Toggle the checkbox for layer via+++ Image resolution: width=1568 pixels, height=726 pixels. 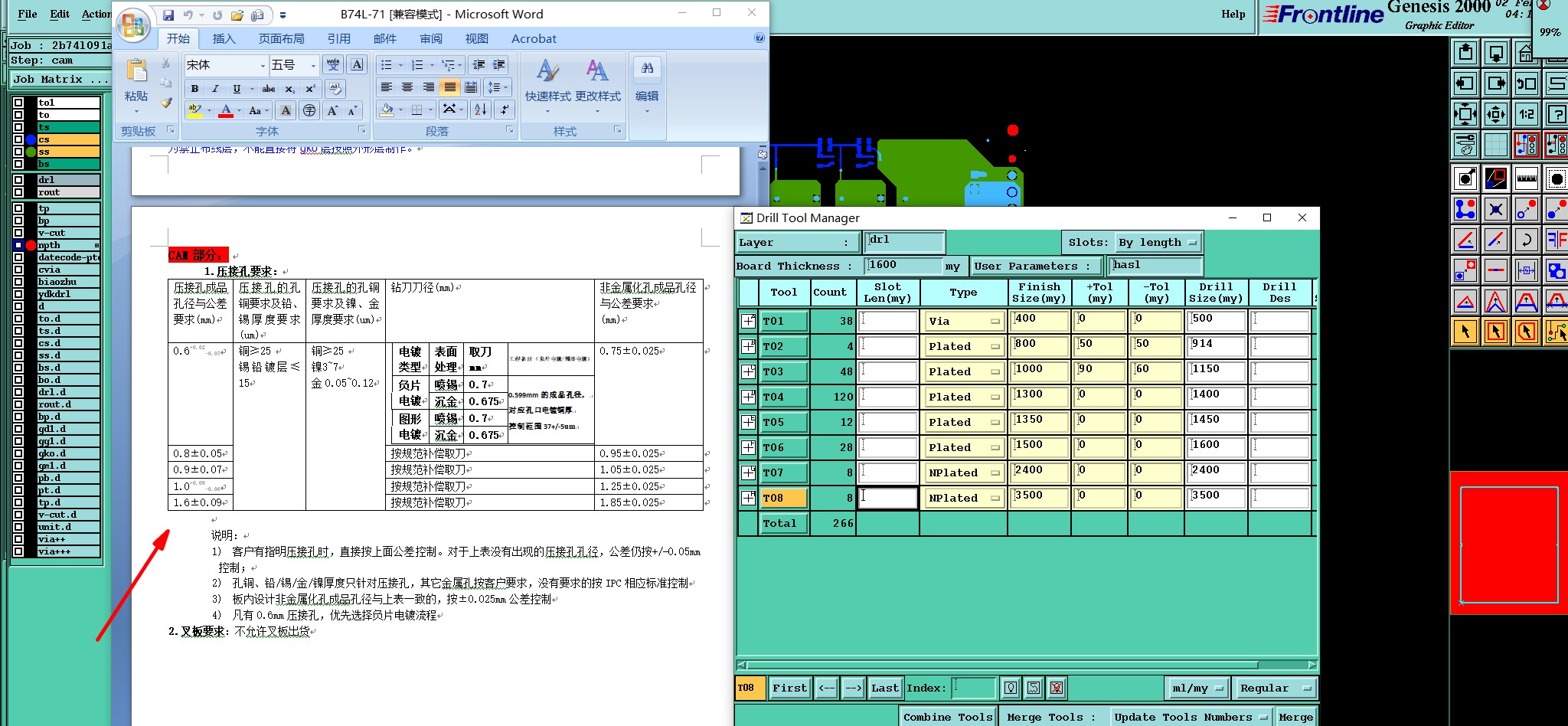pos(18,551)
